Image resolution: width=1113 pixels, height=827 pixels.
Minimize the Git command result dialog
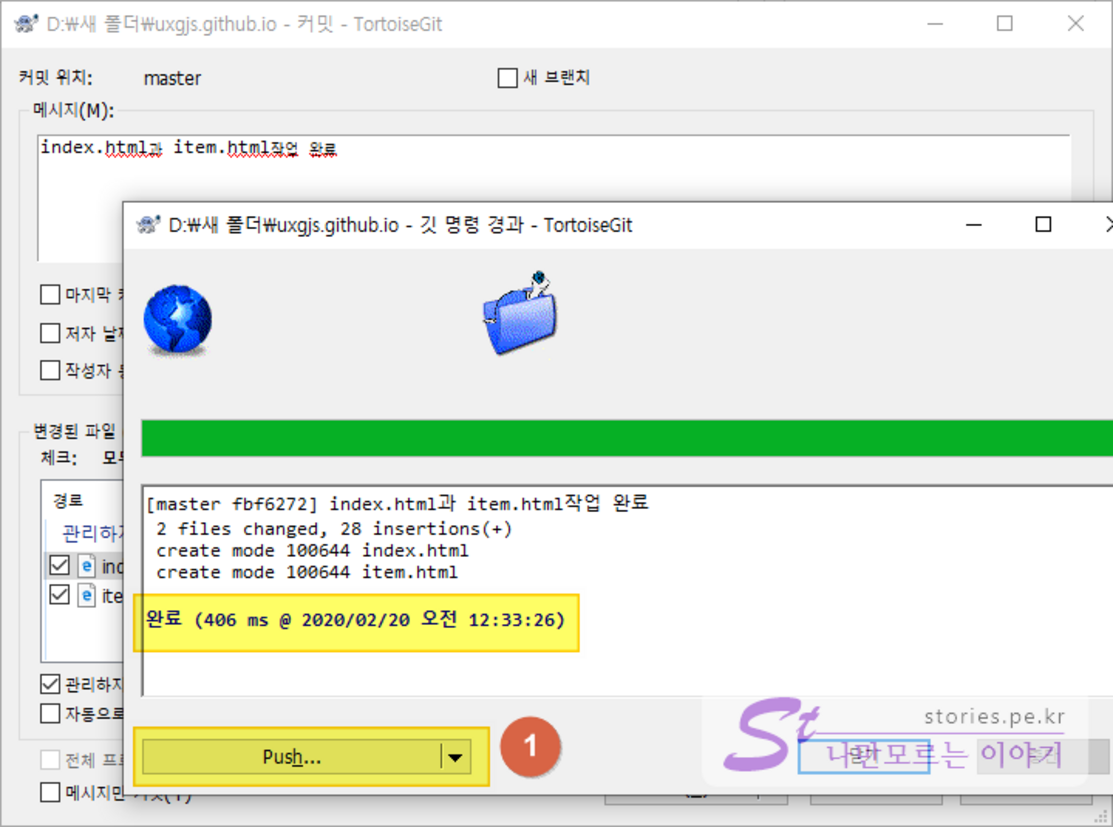(974, 225)
